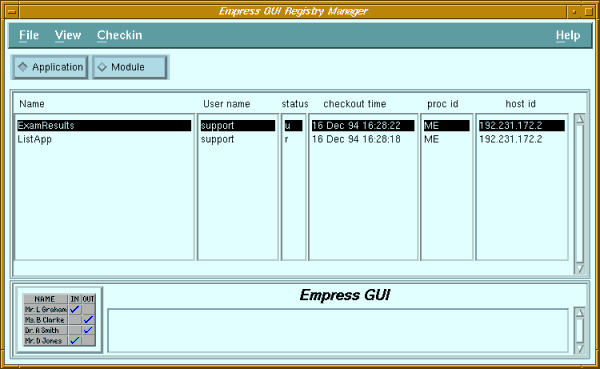Click host id in the ExamResults row
Screen dimensions: 600x369
coord(522,126)
